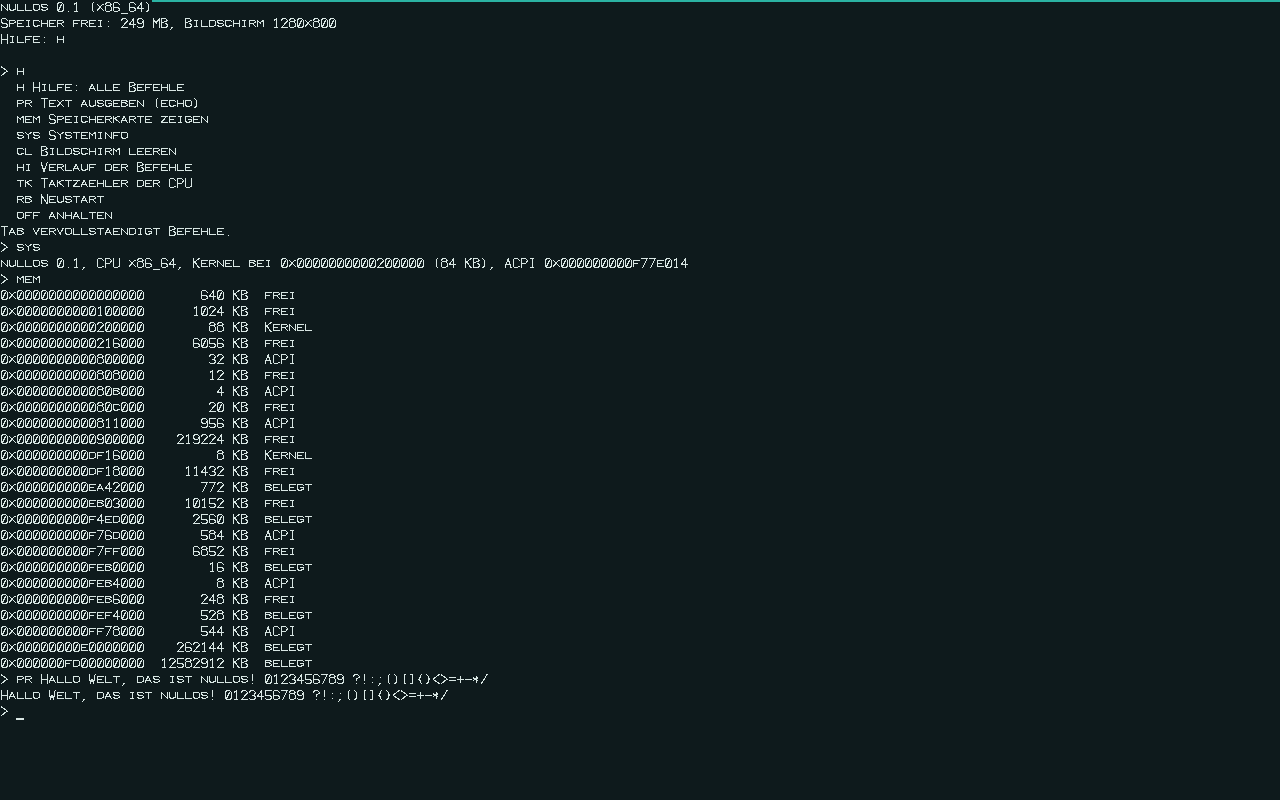Click the '11432 KB frei' memory row

point(148,471)
